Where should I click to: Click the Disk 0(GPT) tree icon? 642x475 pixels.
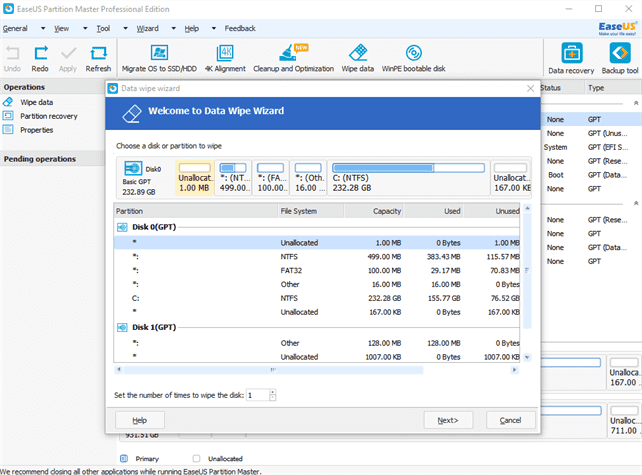122,227
